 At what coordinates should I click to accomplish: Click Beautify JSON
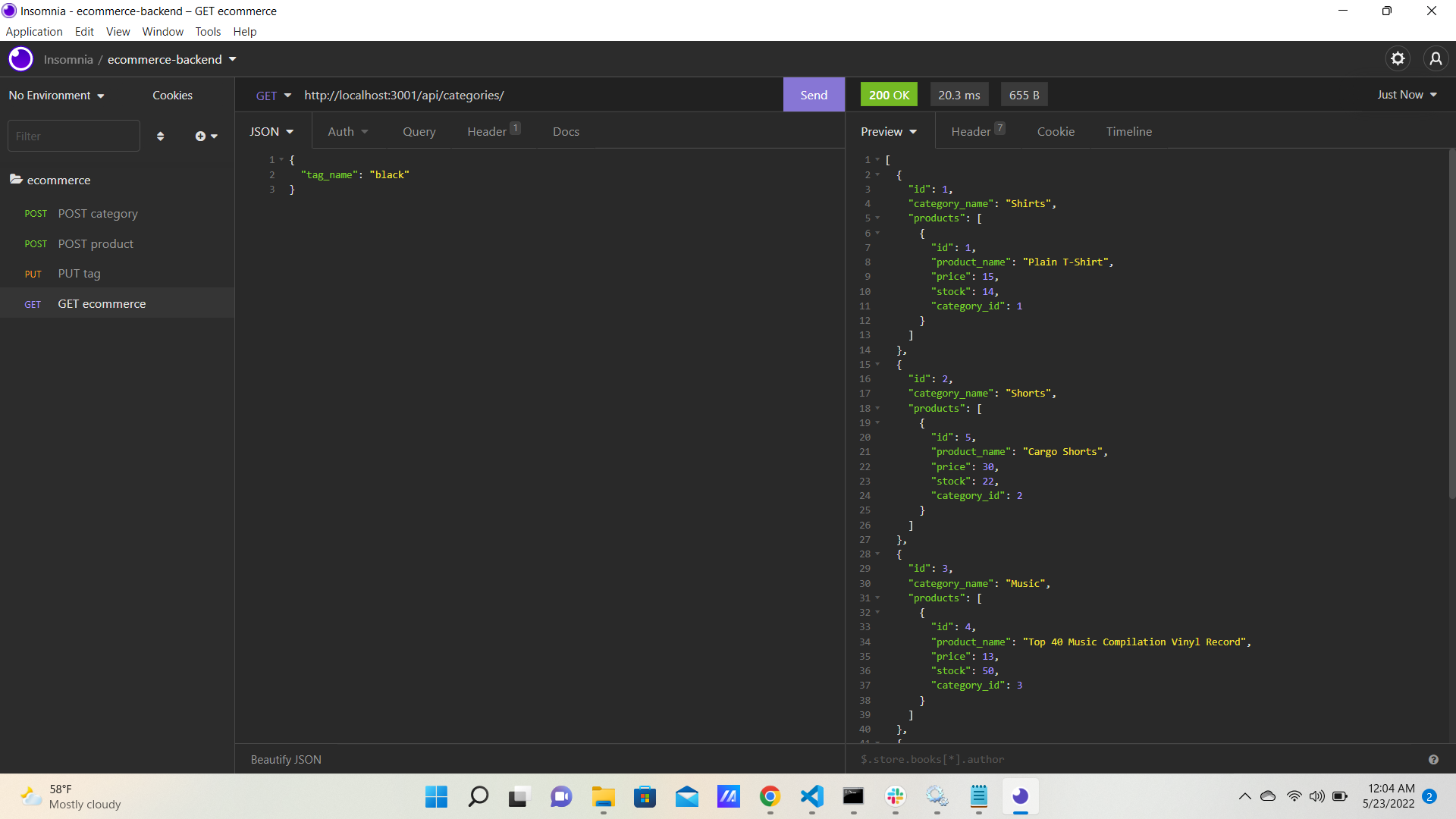286,760
